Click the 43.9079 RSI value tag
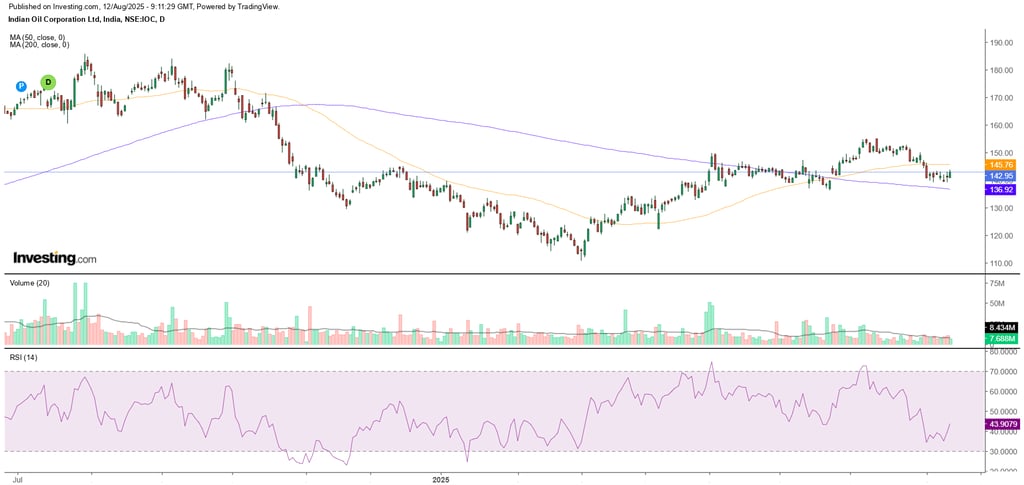Viewport: 1024px width, 485px height. pos(1000,424)
